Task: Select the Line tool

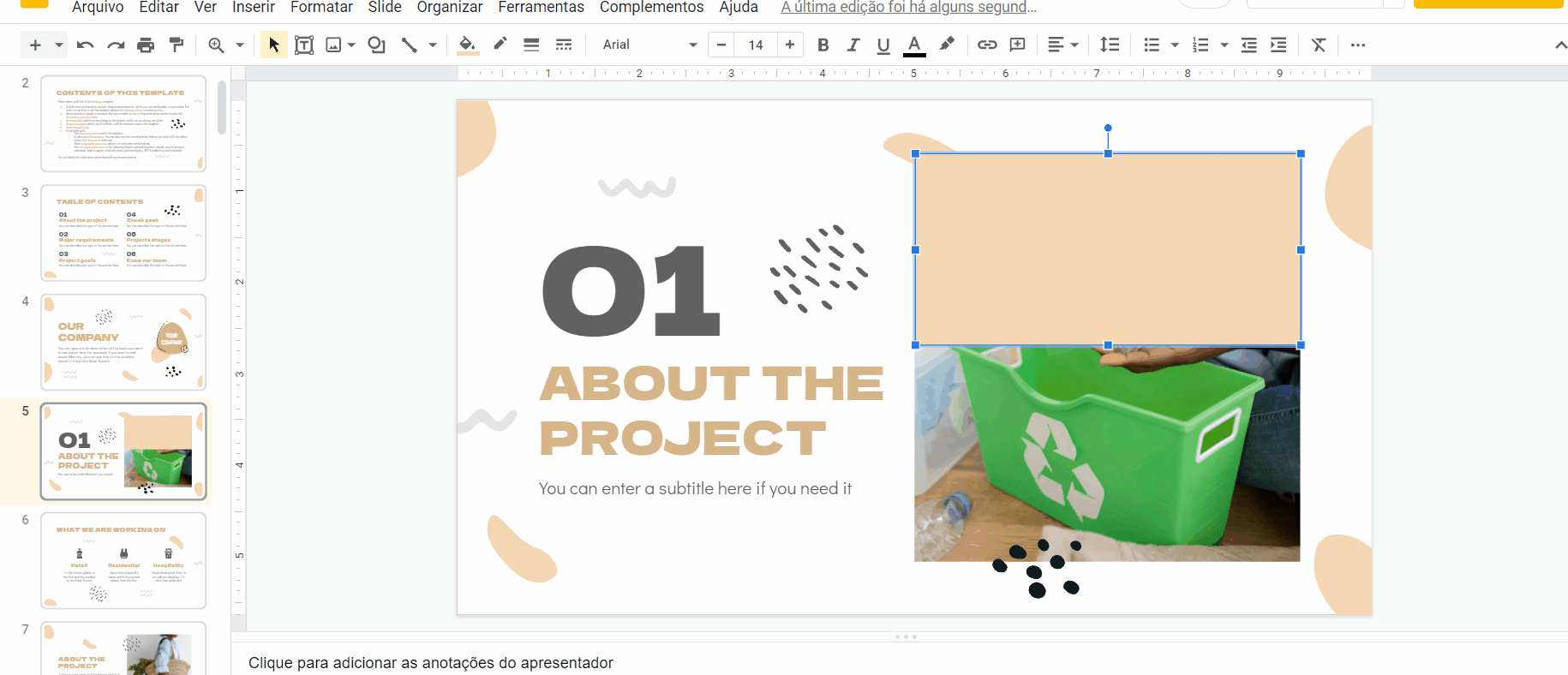Action: point(410,45)
